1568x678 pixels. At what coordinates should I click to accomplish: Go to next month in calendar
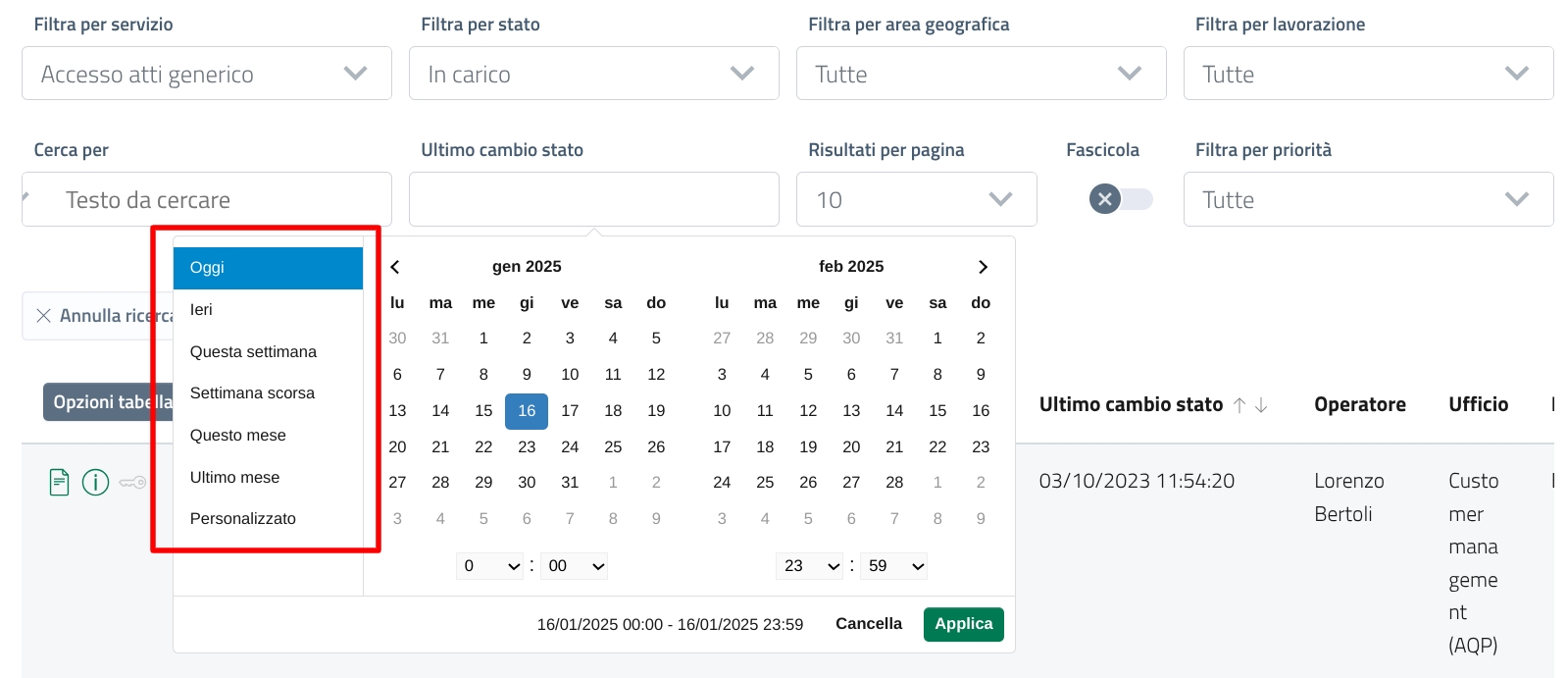983,267
